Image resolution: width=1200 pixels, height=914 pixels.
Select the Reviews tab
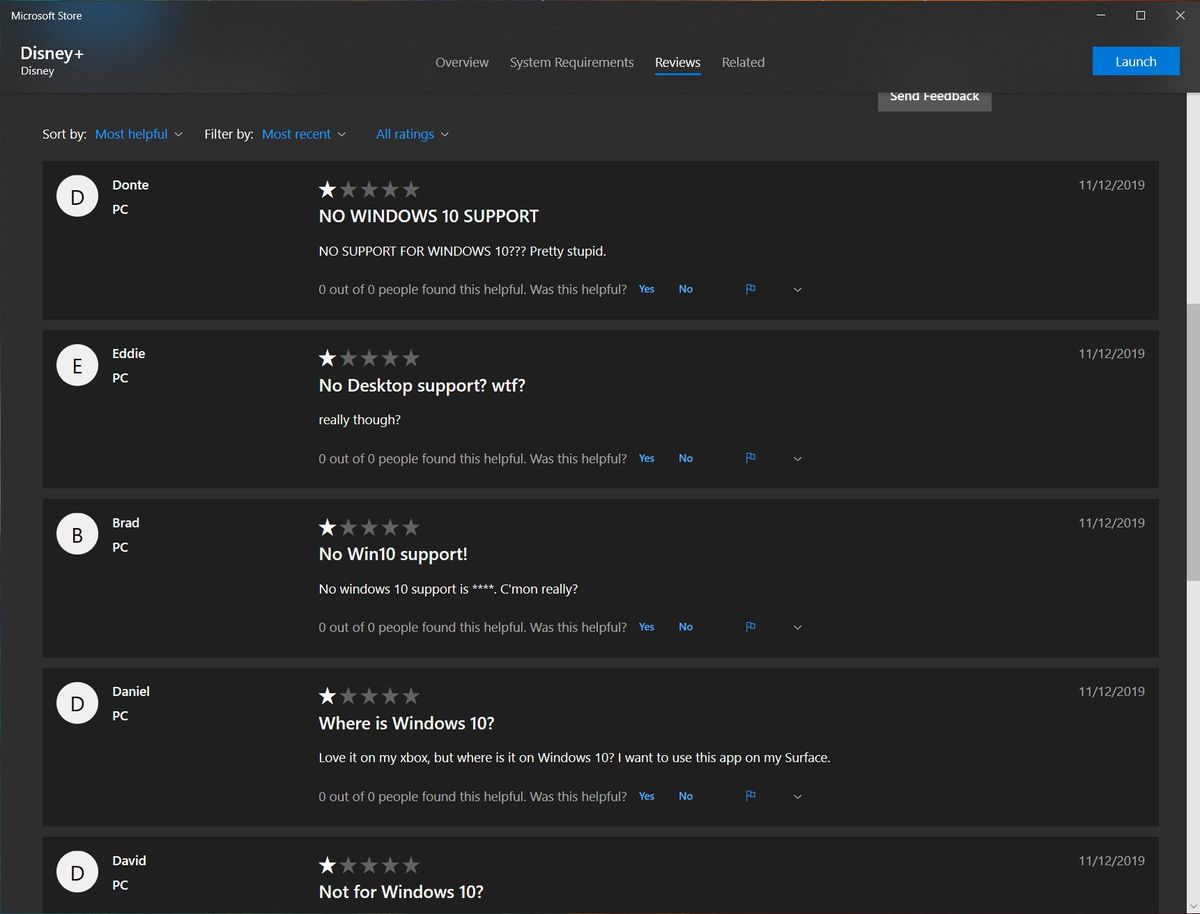point(678,62)
